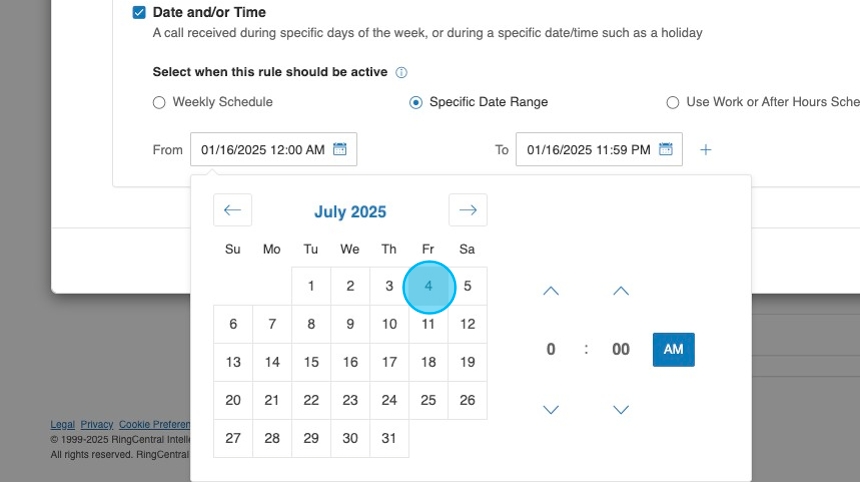Viewport: 860px width, 482px height.
Task: Open the Privacy link in footer
Action: pyautogui.click(x=97, y=425)
